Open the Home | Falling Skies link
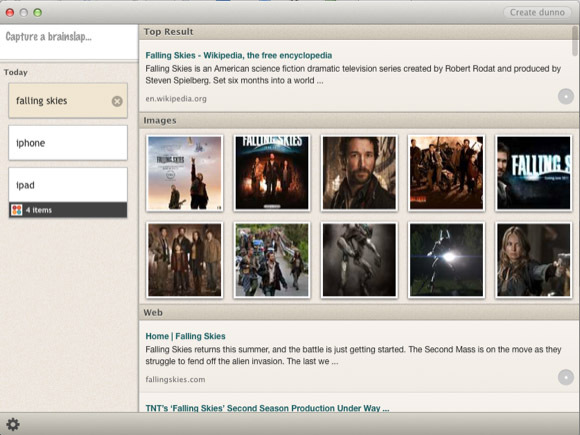This screenshot has height=435, width=580. tap(185, 336)
